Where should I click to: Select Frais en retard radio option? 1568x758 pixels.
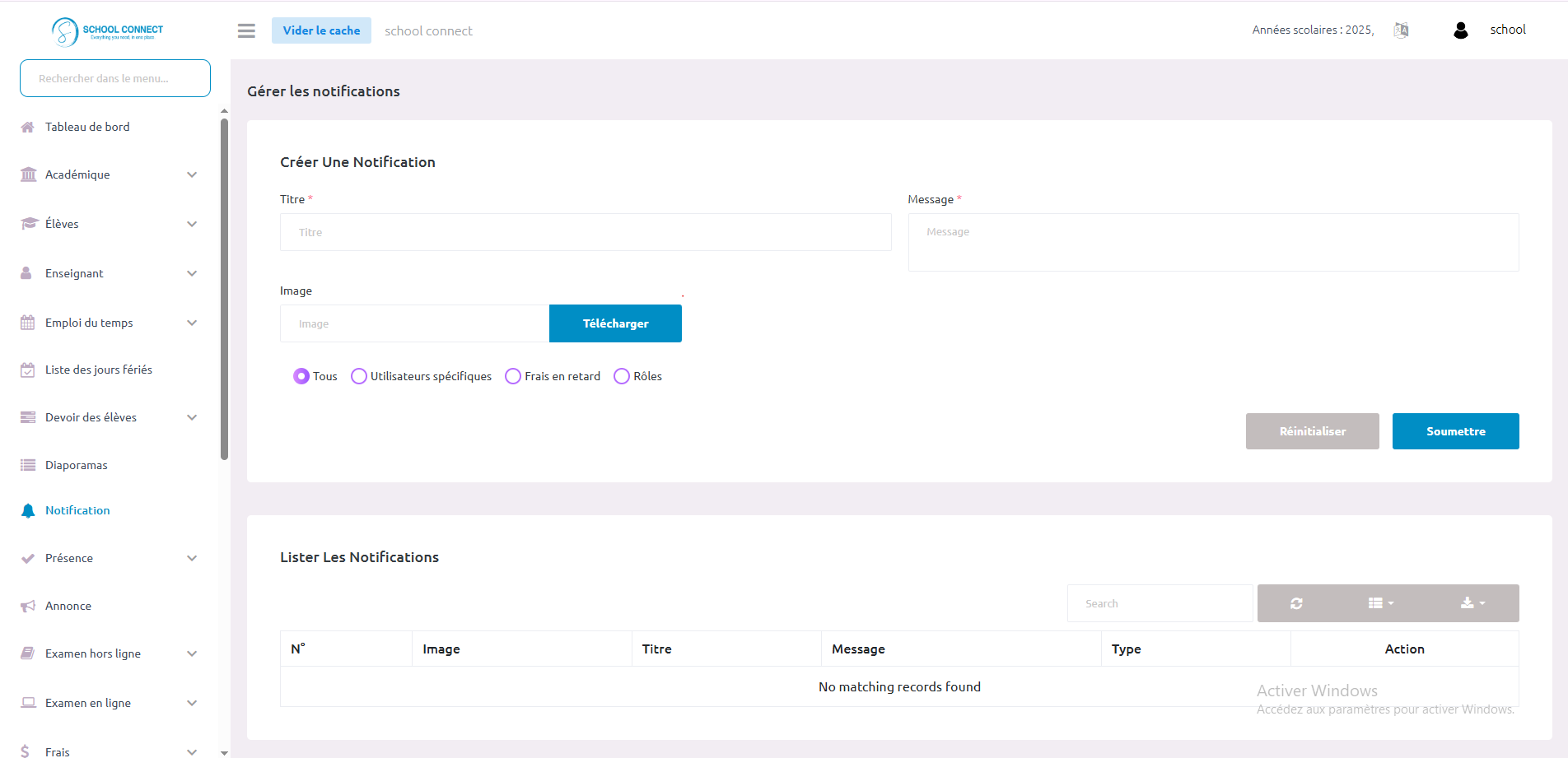(x=513, y=376)
